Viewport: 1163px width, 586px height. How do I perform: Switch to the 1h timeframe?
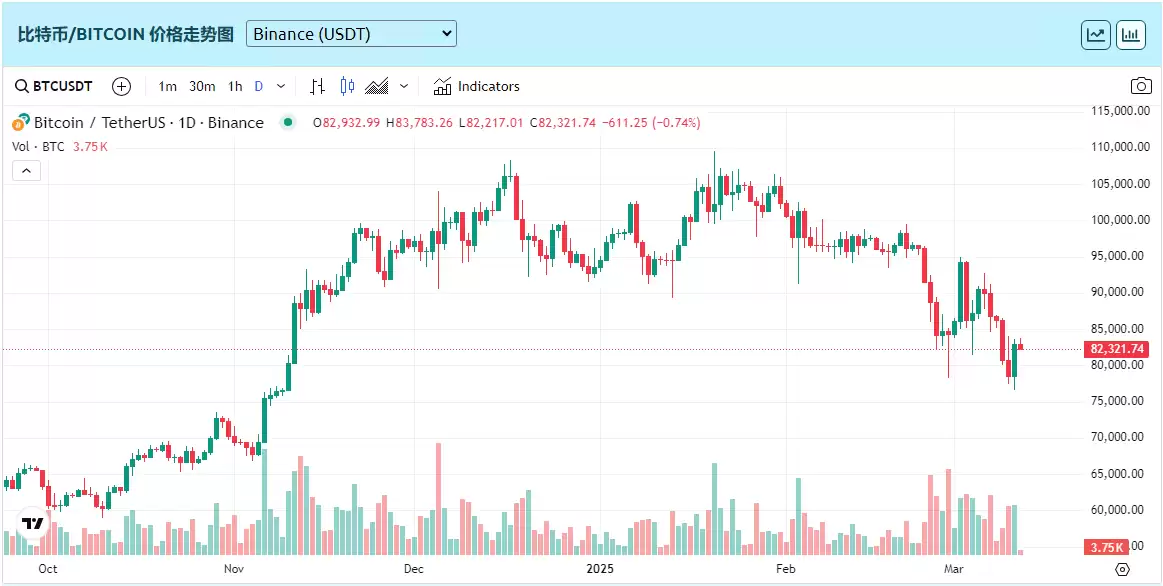[x=235, y=86]
